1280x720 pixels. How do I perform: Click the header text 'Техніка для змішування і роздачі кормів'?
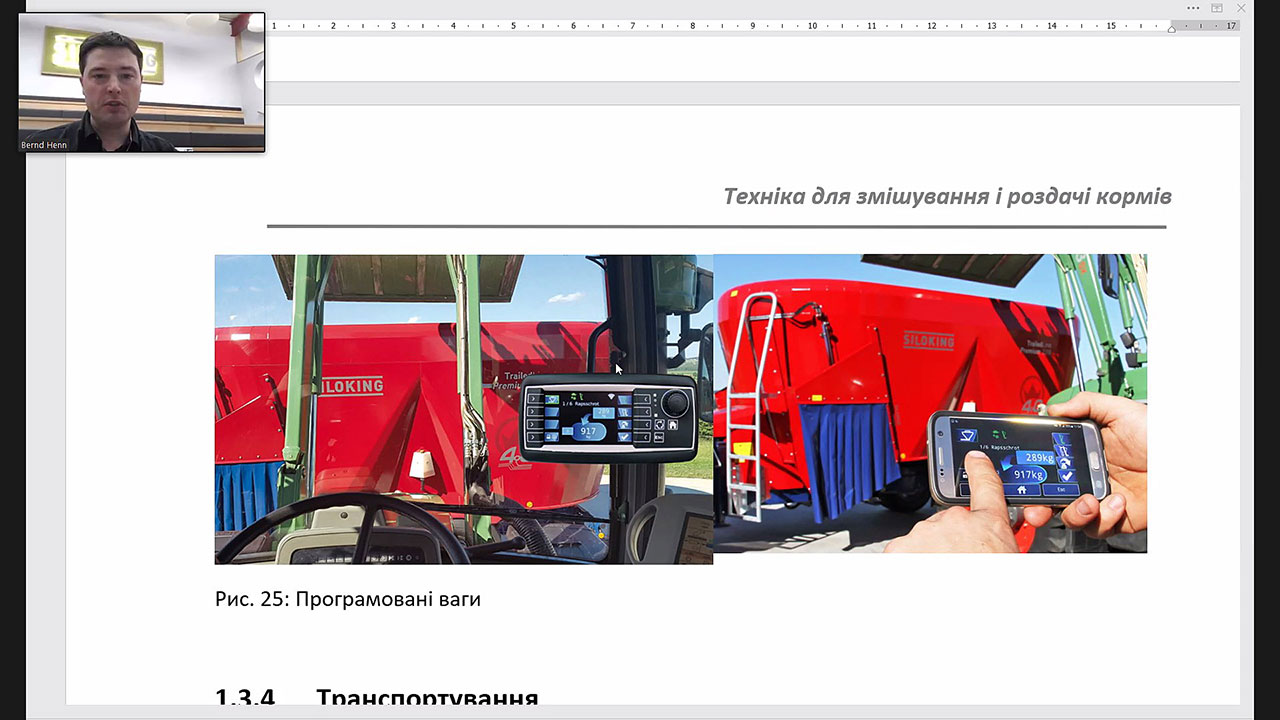(947, 196)
